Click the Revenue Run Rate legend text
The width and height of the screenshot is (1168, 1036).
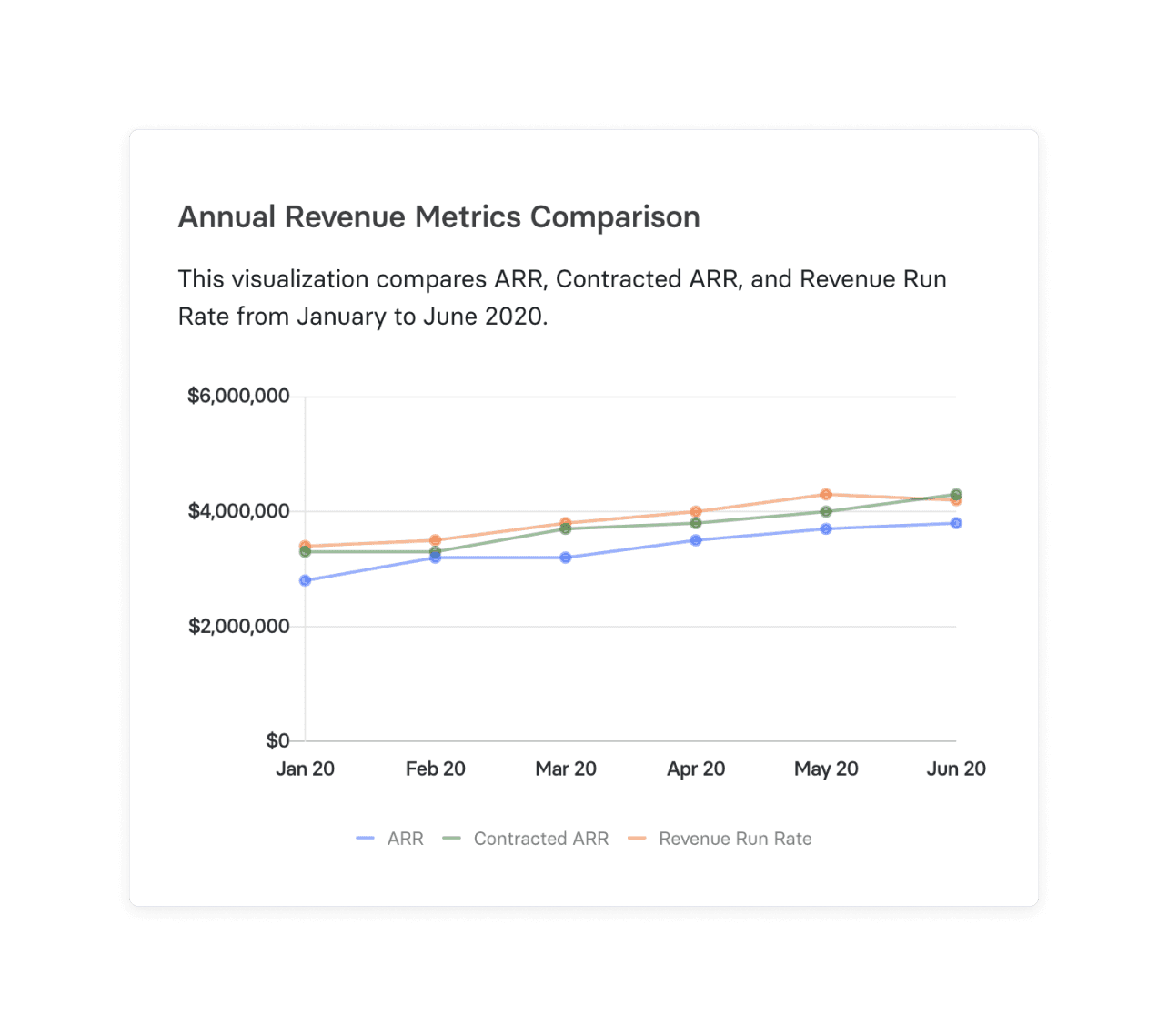click(x=734, y=838)
